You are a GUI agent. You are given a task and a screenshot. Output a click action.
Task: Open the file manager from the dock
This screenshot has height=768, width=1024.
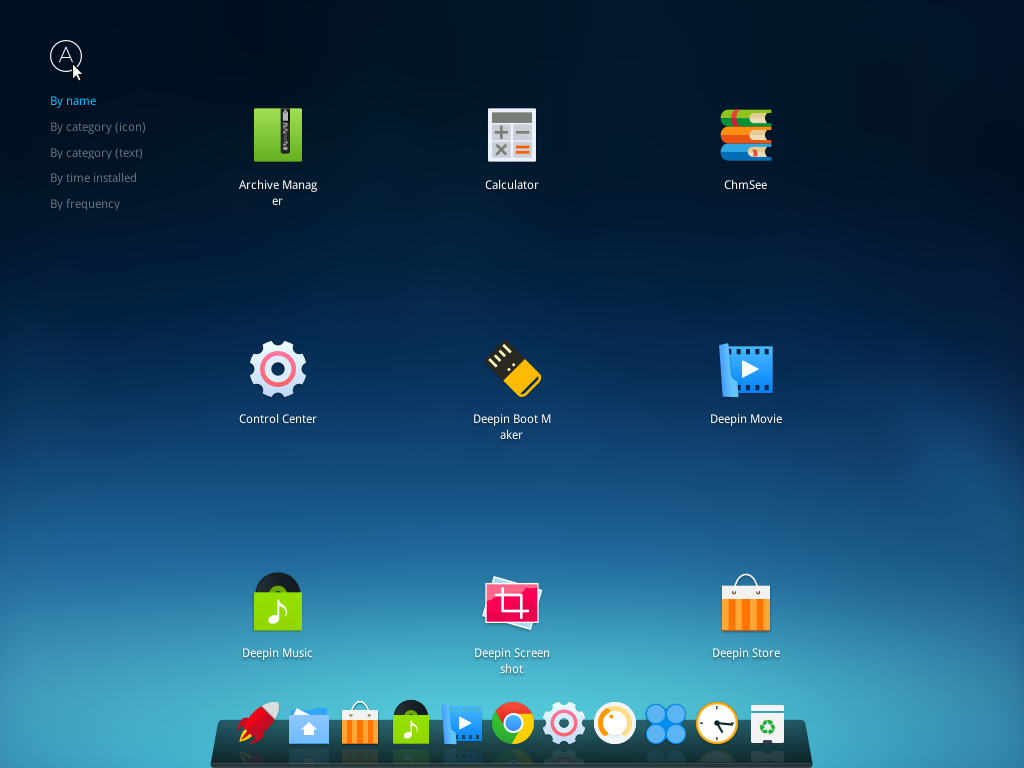click(308, 723)
